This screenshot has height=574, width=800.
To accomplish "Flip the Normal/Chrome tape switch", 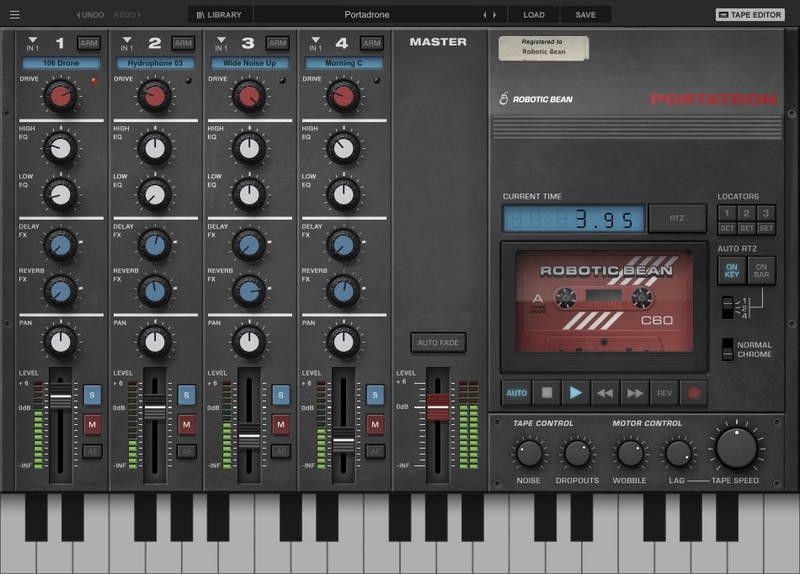I will click(728, 350).
